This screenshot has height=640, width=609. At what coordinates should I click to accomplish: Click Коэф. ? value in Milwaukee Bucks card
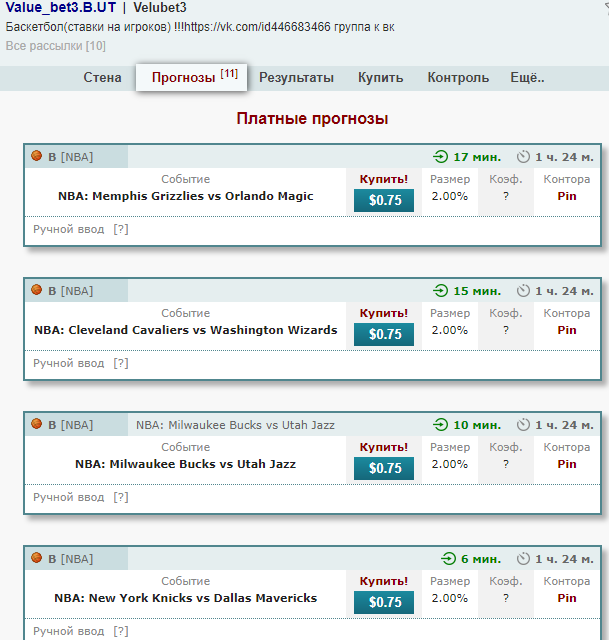[x=506, y=464]
